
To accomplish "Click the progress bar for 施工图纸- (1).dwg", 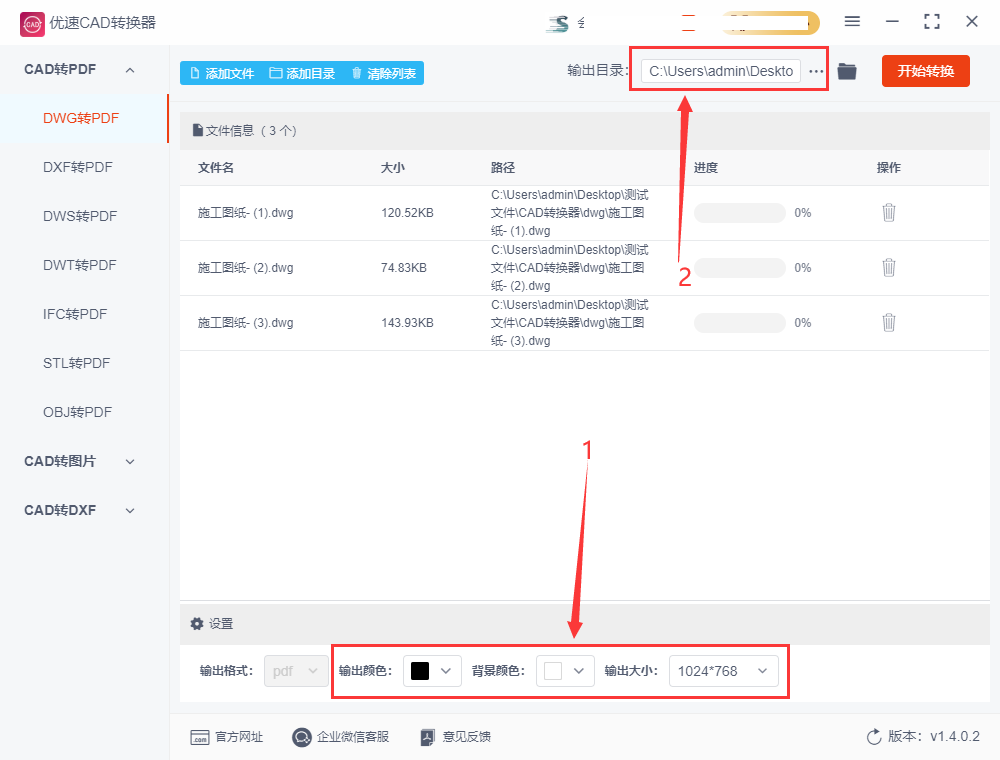I will (x=739, y=213).
